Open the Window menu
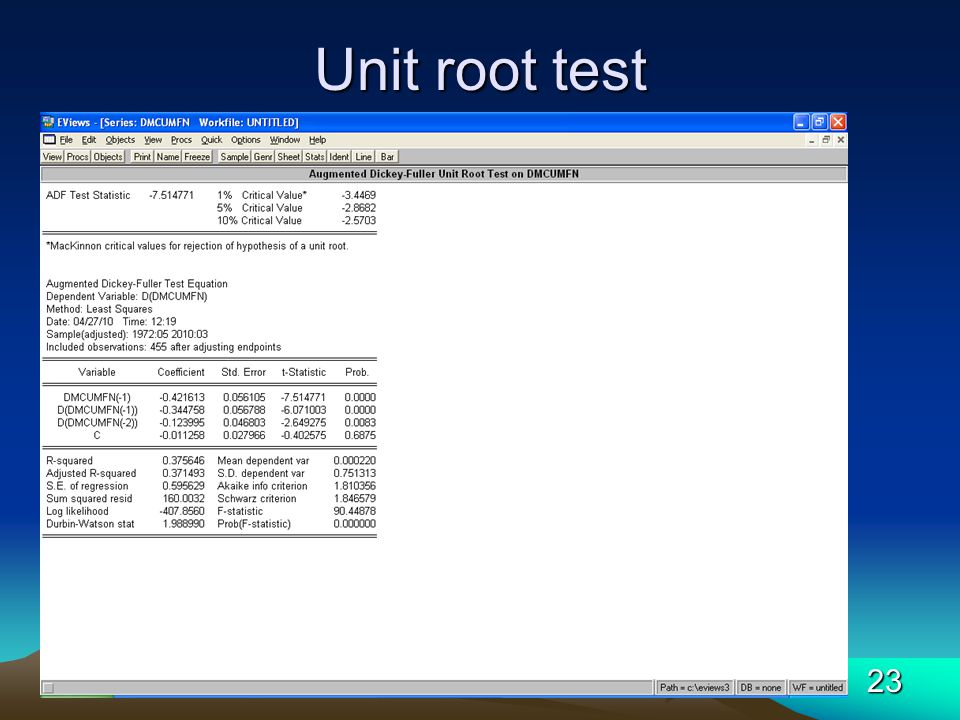This screenshot has width=960, height=720. coord(285,140)
